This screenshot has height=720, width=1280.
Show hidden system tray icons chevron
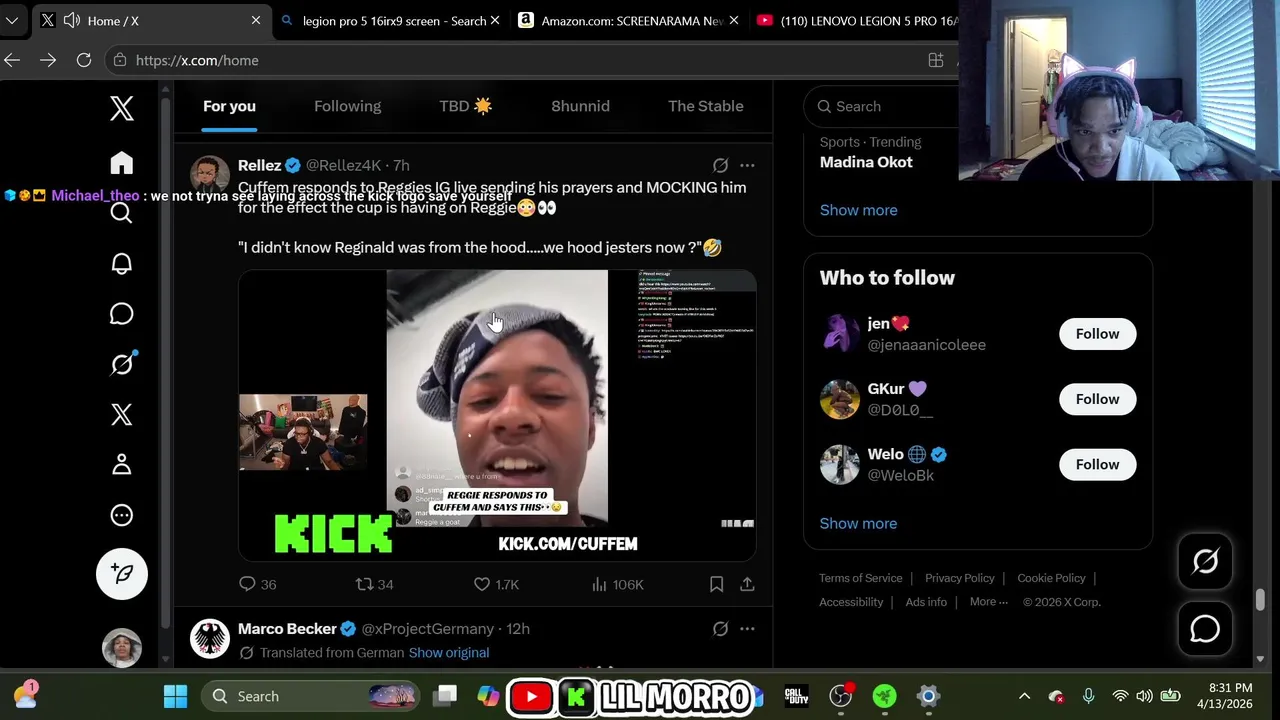click(1024, 696)
